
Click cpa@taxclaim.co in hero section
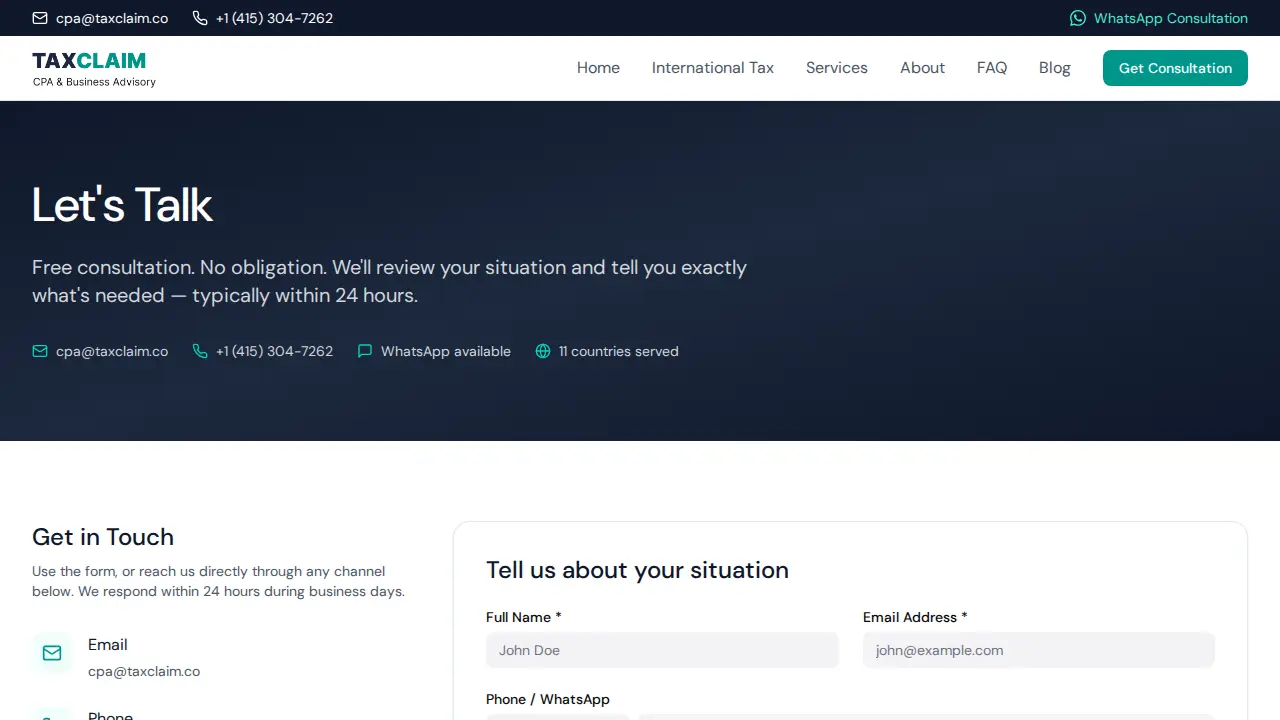[112, 351]
